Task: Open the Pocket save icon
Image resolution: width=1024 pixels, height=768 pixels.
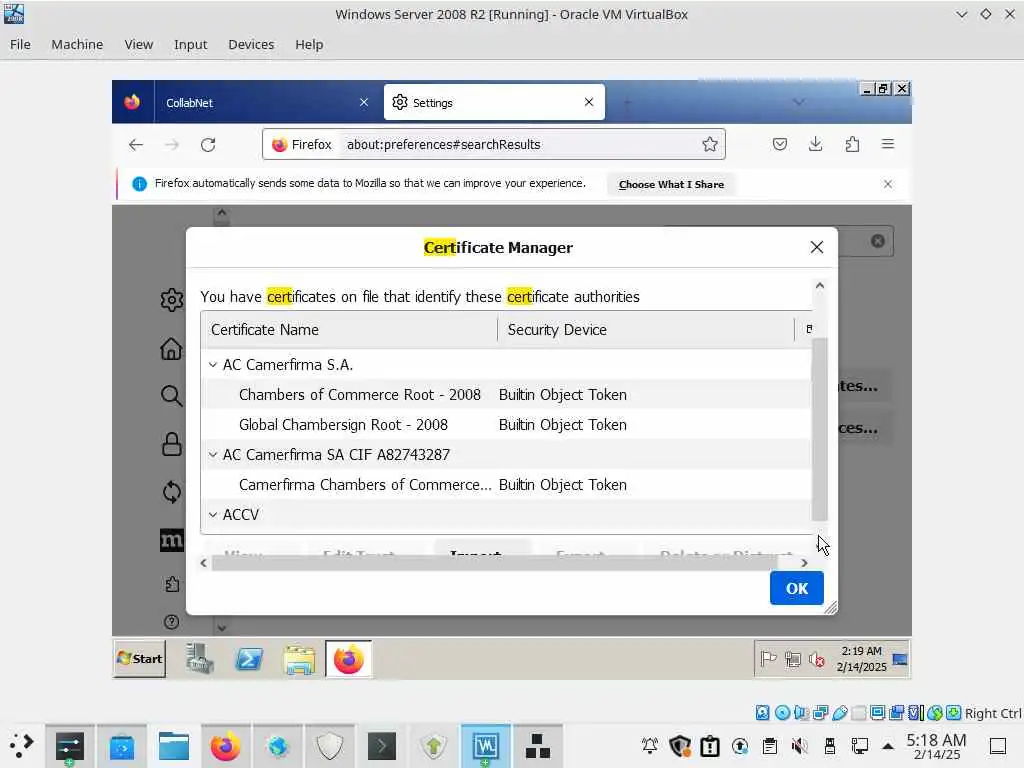Action: [x=780, y=144]
